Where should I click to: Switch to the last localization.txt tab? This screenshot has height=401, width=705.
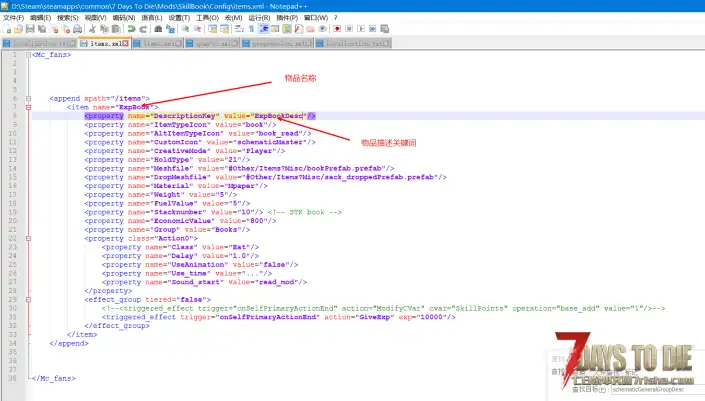click(353, 44)
